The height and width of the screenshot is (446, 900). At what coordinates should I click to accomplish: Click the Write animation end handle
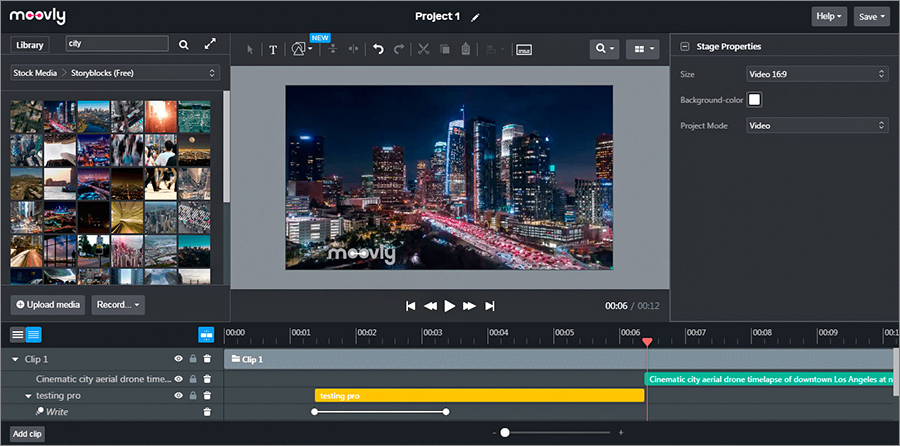pos(447,412)
